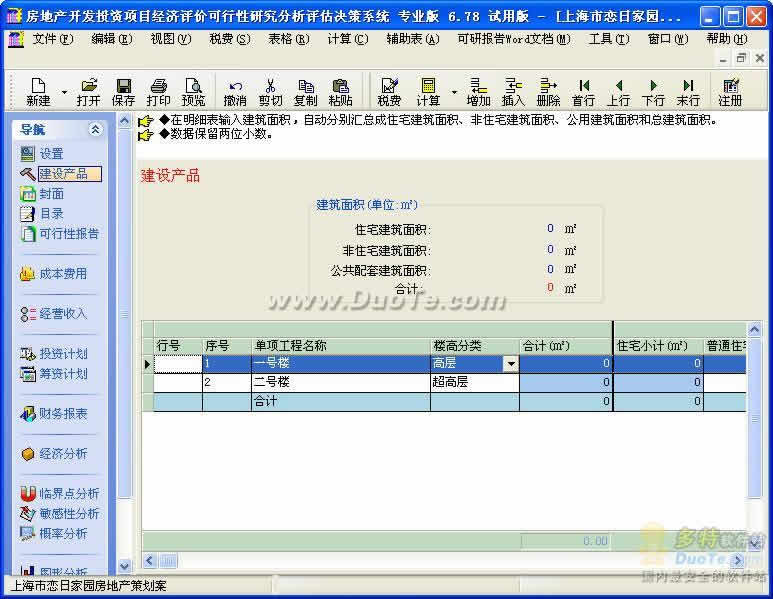Click the 保存 (Save) toolbar icon
This screenshot has height=599, width=773.
[x=123, y=92]
